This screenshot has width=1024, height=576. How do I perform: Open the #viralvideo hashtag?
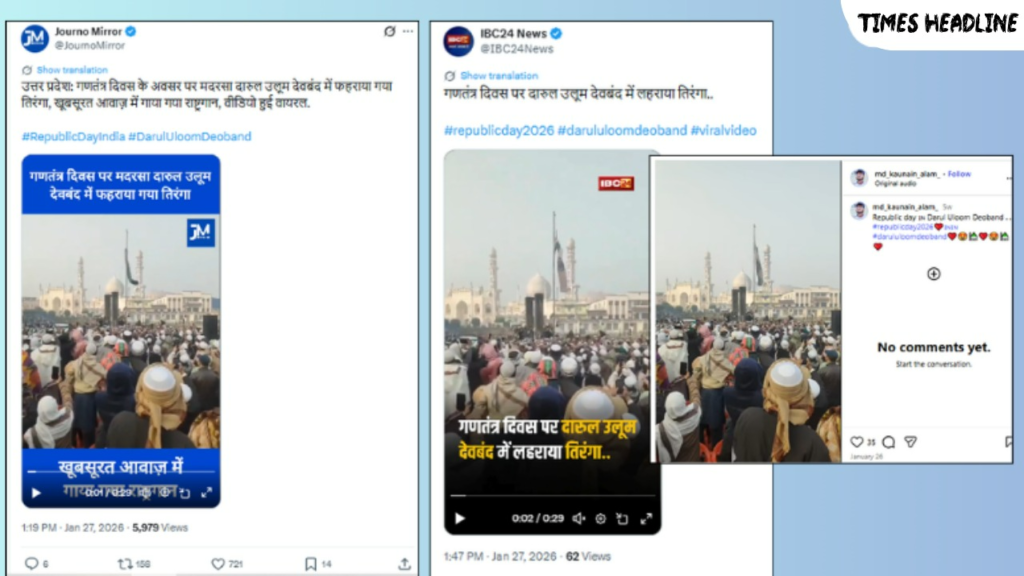point(724,131)
